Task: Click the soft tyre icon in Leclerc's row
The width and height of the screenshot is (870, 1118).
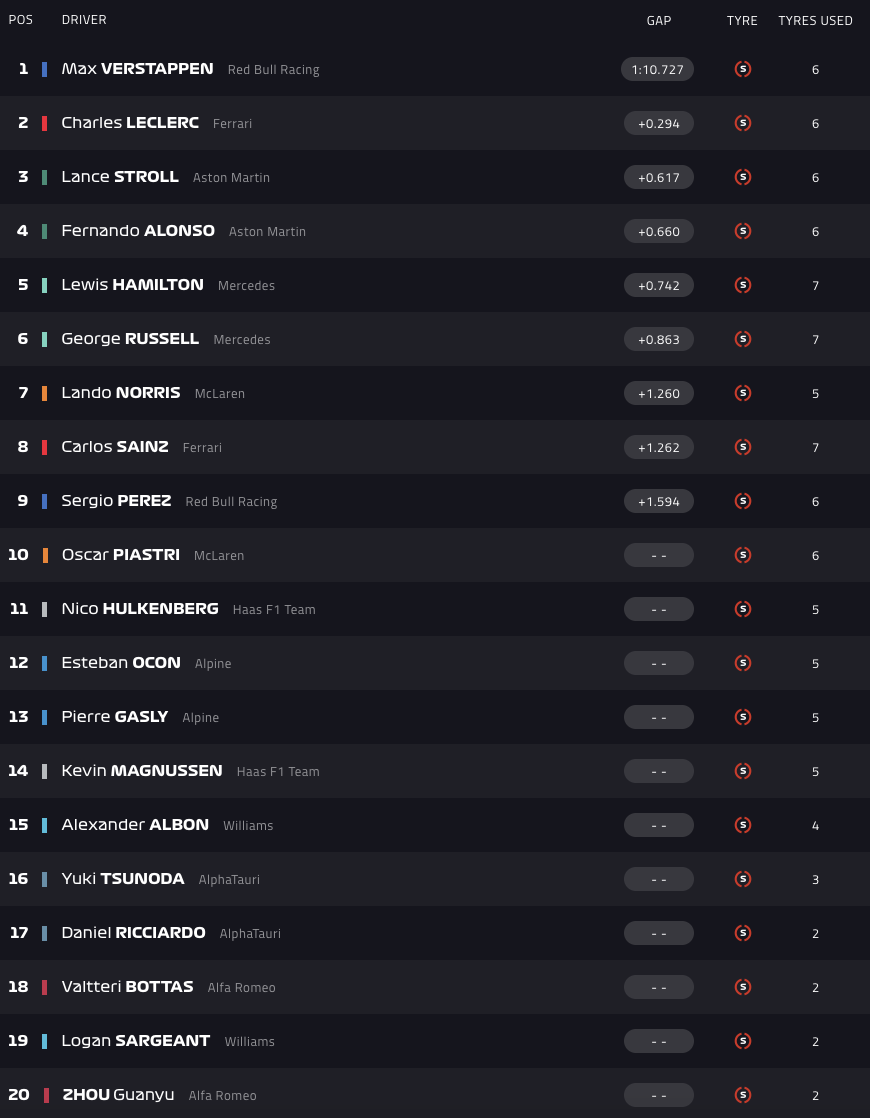Action: click(x=742, y=123)
